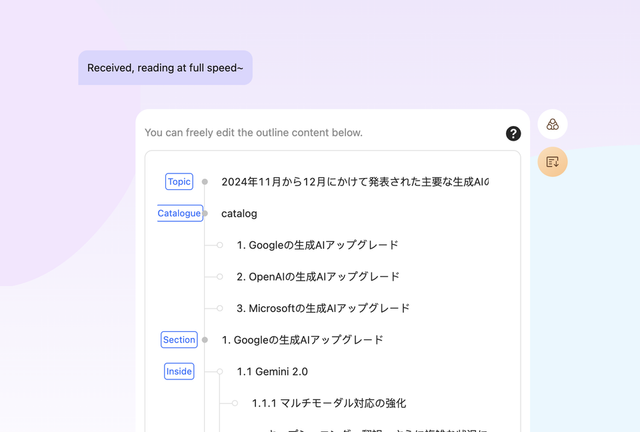Select catalogue entry 1. Googleの生成AIアップグレード

pyautogui.click(x=317, y=245)
